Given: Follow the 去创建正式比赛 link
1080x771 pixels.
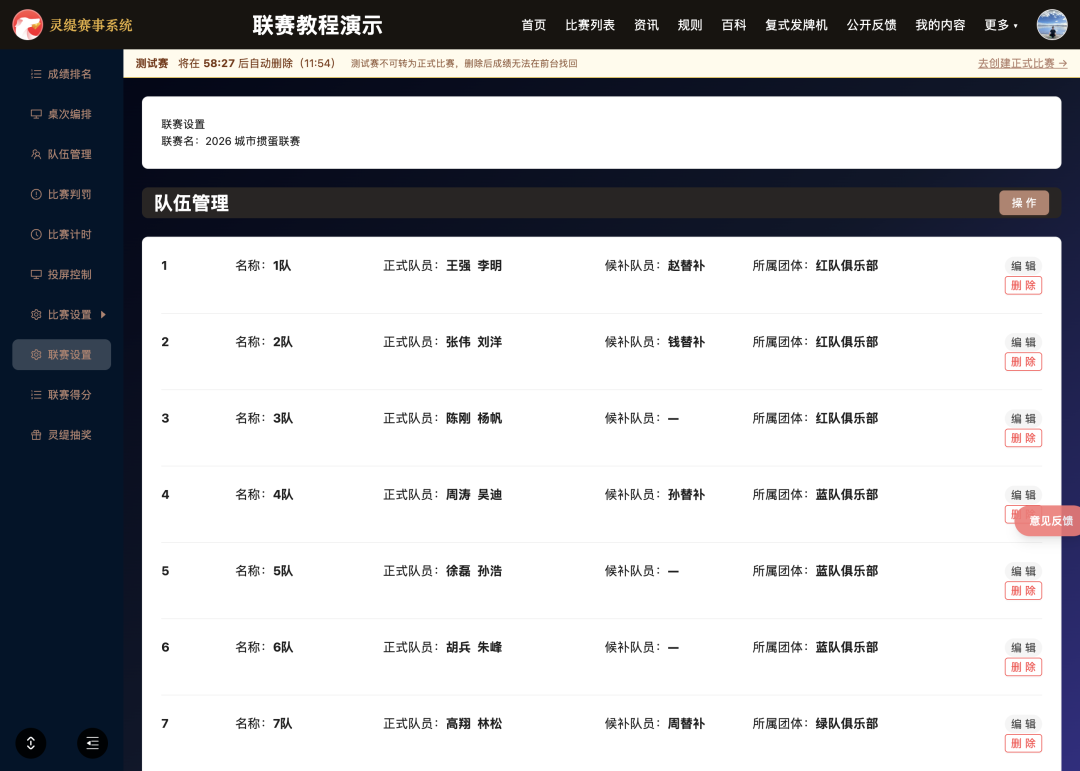Looking at the screenshot, I should [x=1023, y=63].
